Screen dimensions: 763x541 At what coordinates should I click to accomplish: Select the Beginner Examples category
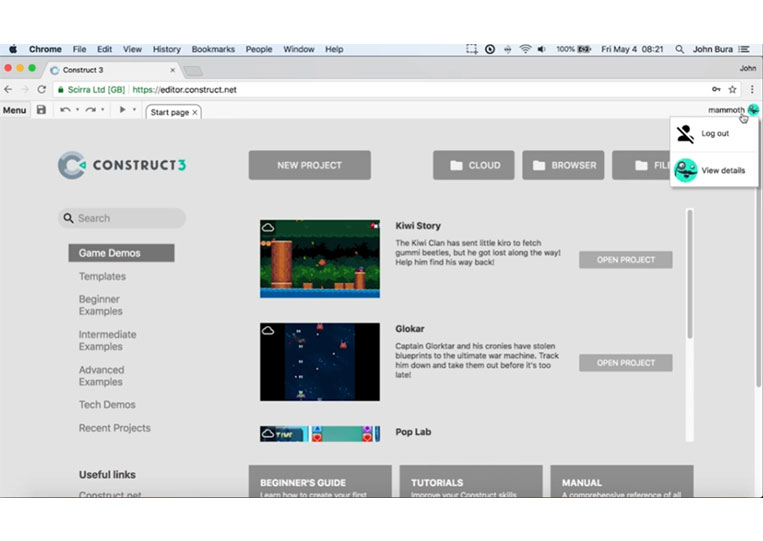pyautogui.click(x=100, y=305)
